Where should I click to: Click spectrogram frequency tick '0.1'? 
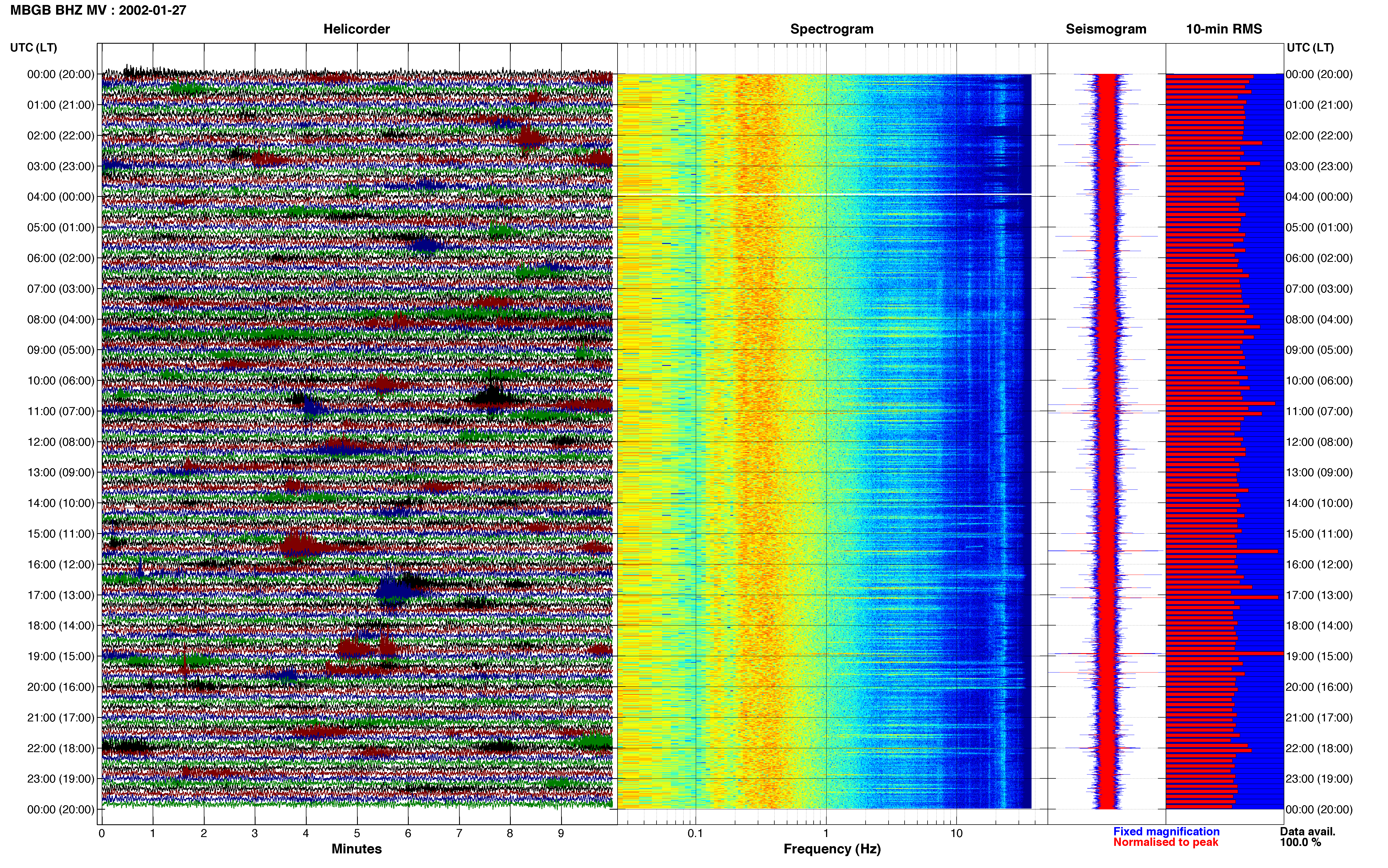click(x=695, y=833)
